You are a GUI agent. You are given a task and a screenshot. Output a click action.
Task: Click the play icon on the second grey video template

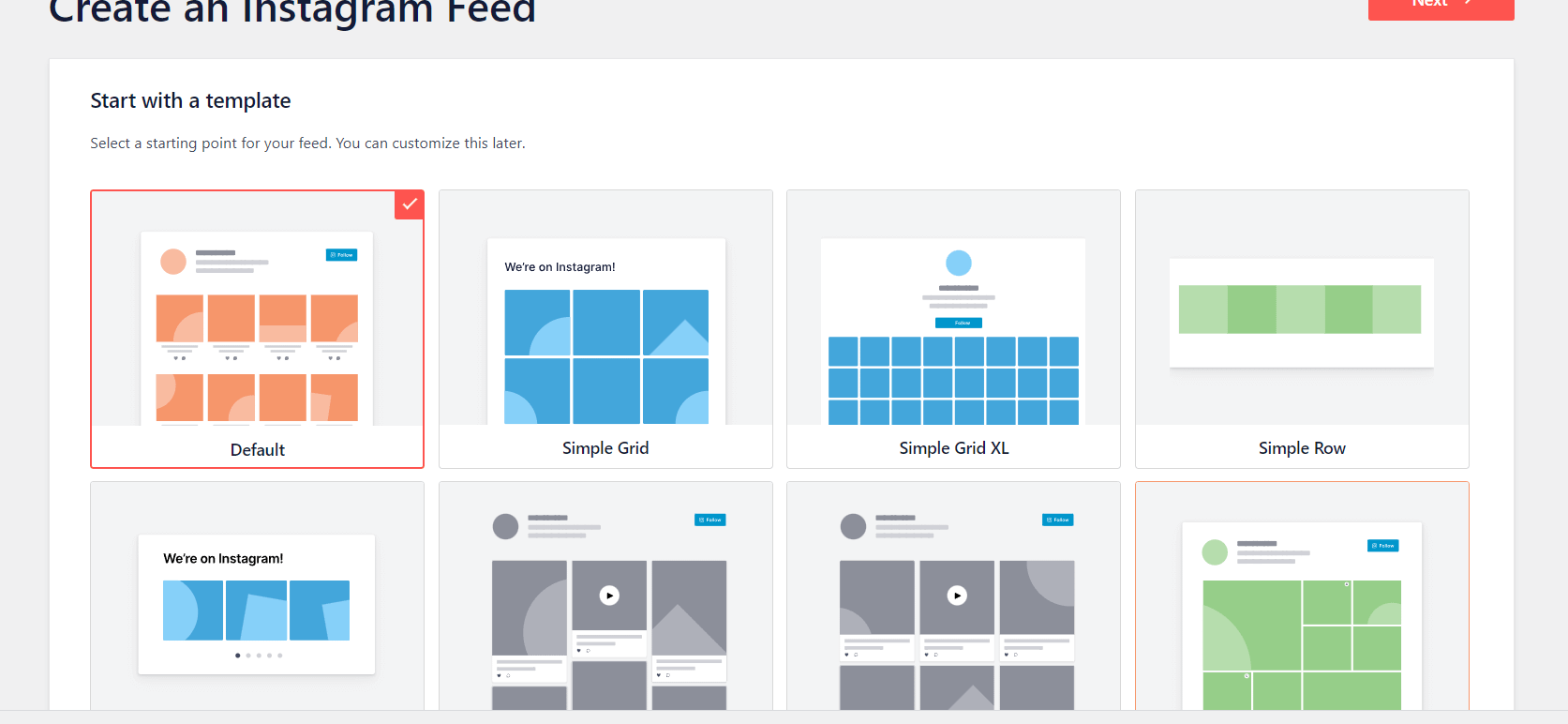coord(957,594)
